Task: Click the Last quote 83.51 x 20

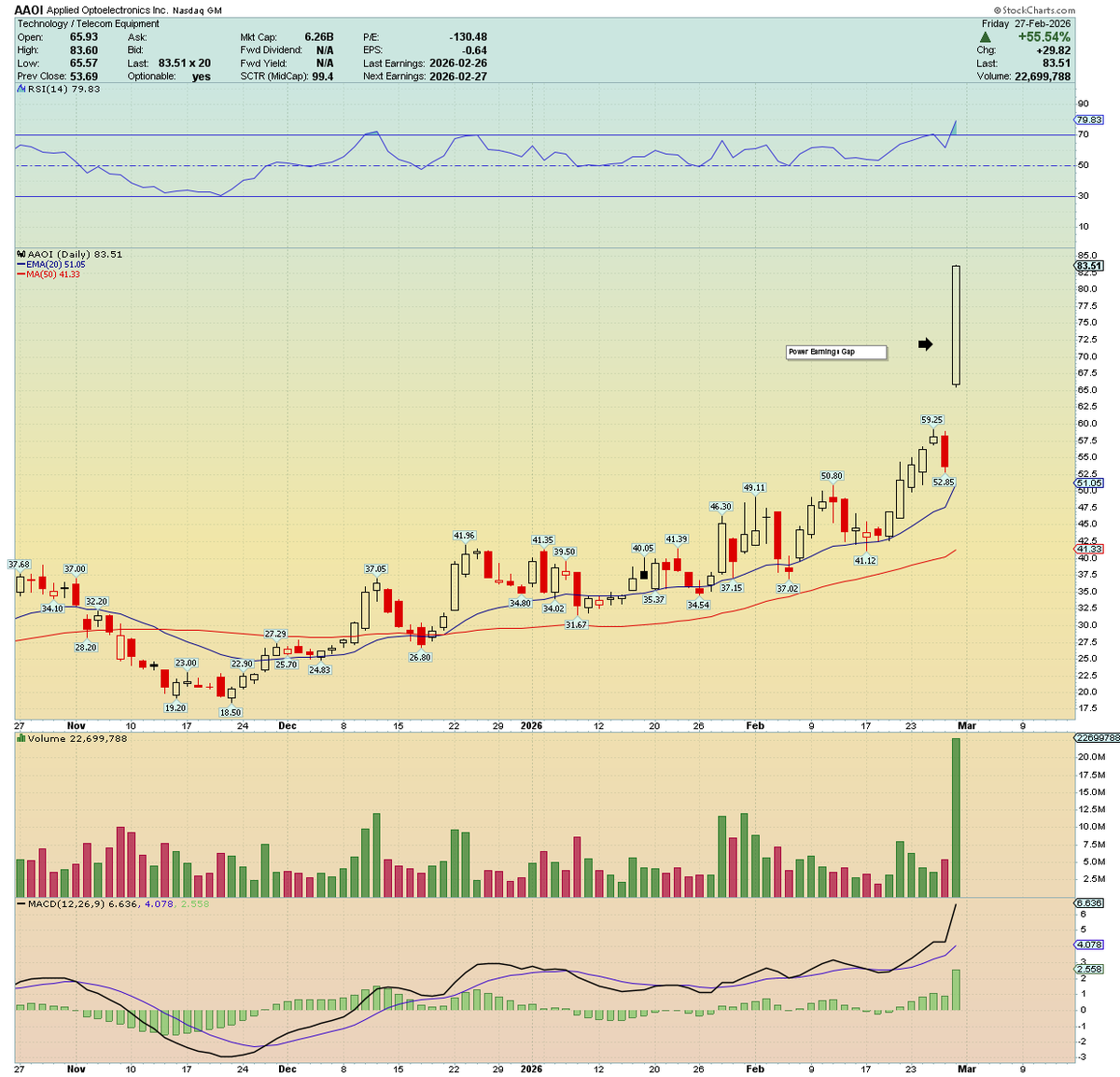Action: (185, 63)
